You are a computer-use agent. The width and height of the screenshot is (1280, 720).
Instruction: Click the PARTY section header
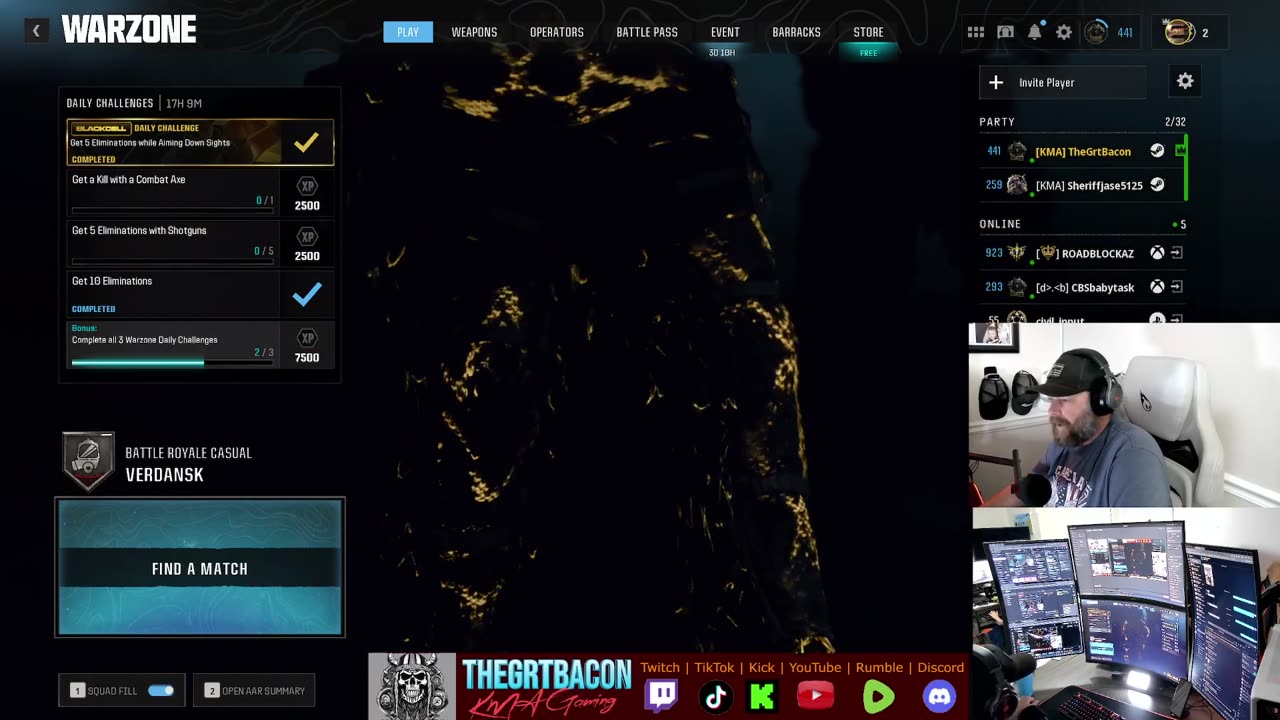[x=997, y=122]
